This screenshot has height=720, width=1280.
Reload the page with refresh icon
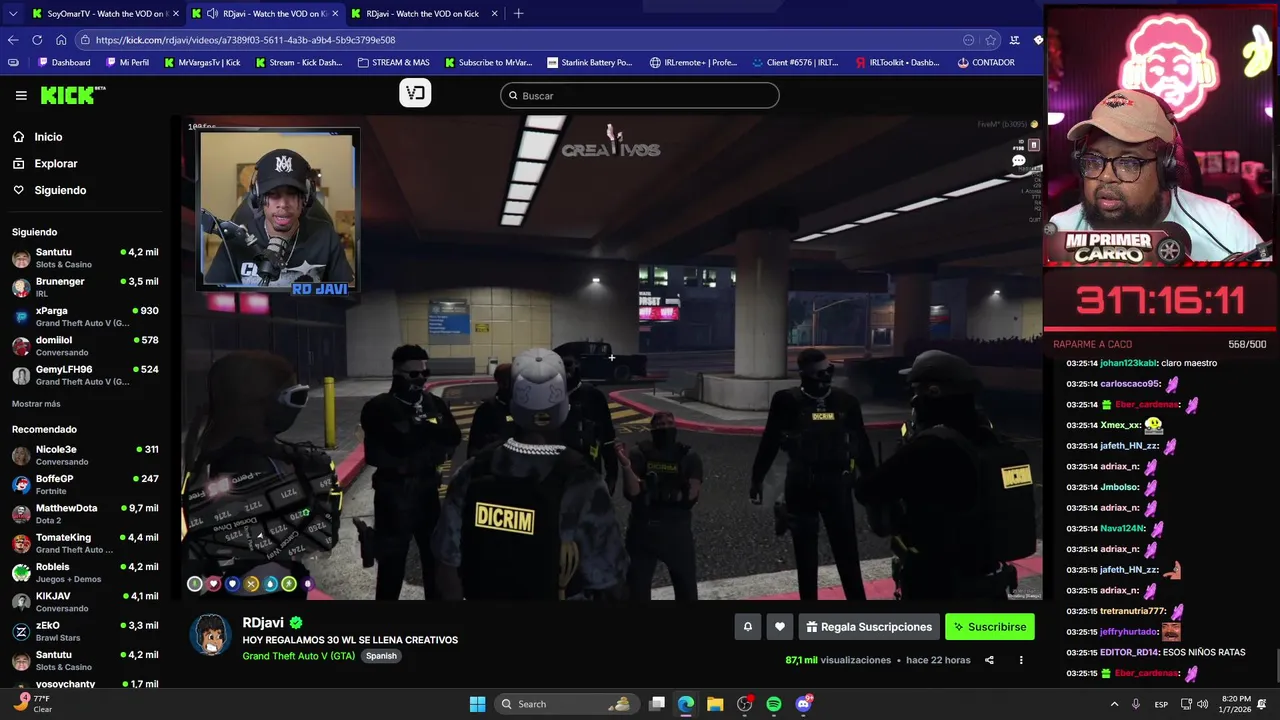[37, 40]
